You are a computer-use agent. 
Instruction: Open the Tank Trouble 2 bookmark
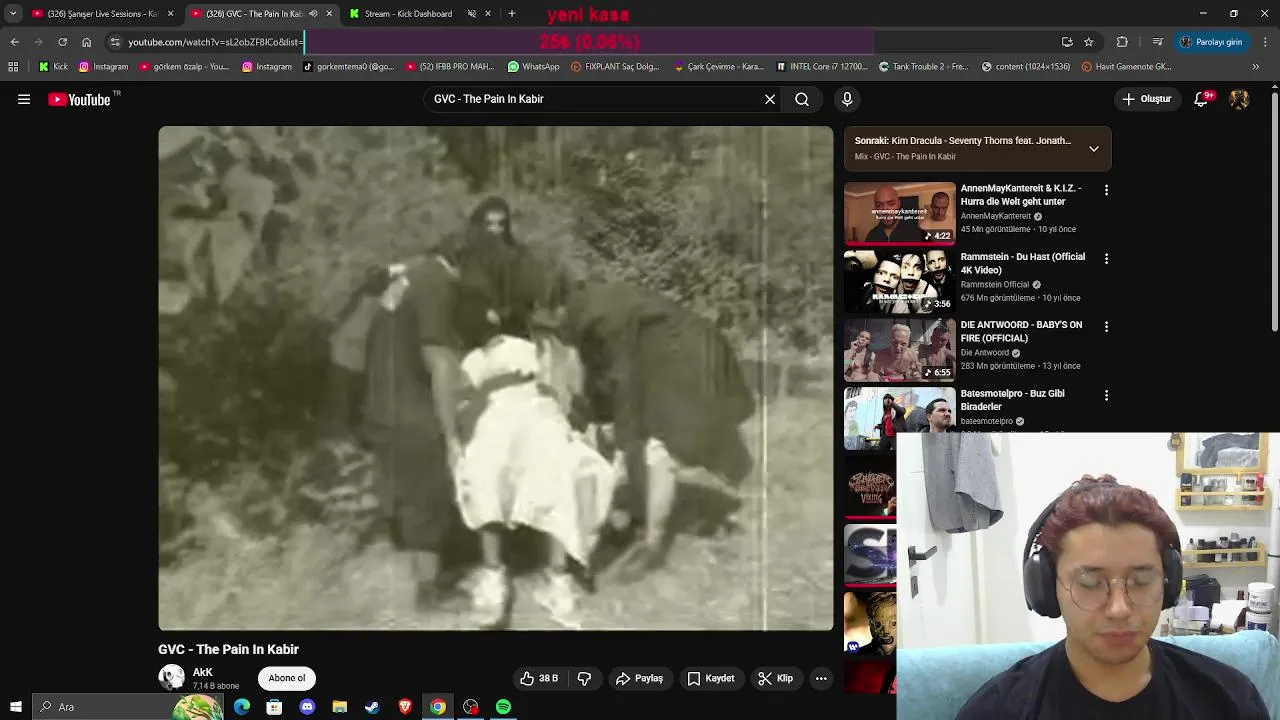(x=923, y=67)
